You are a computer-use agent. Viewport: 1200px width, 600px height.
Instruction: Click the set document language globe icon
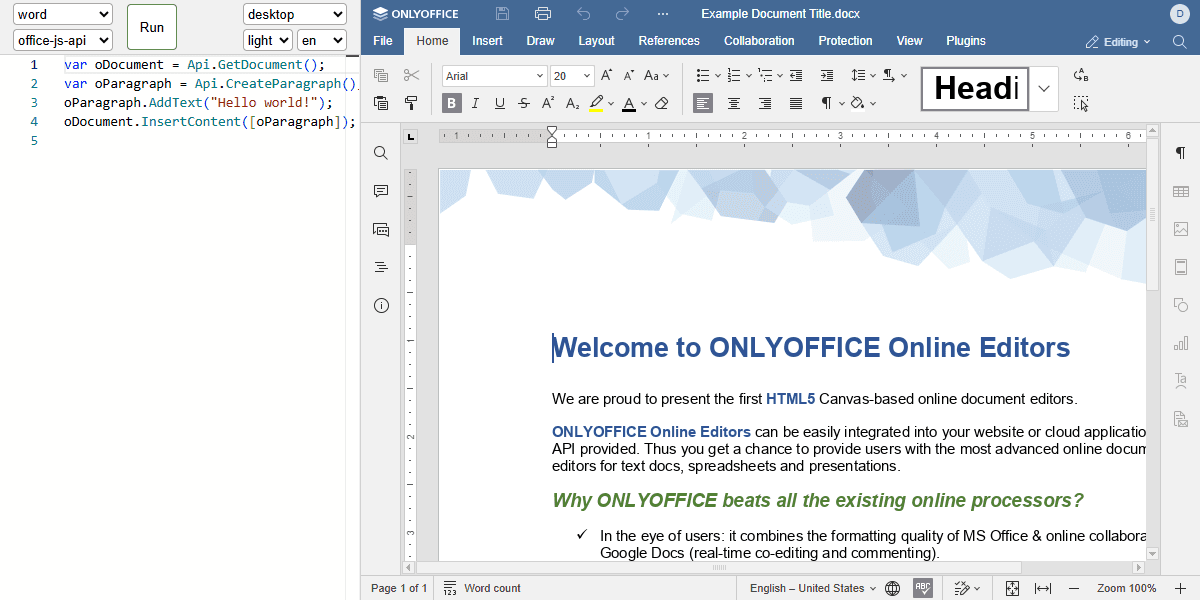893,588
